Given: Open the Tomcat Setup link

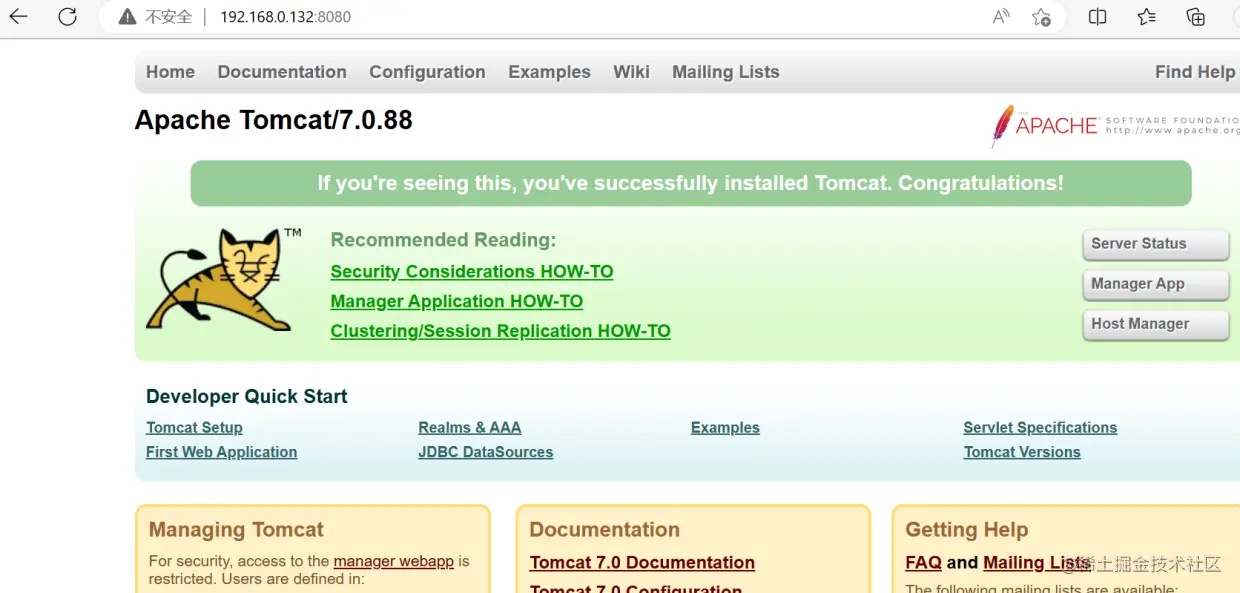Looking at the screenshot, I should [x=194, y=428].
